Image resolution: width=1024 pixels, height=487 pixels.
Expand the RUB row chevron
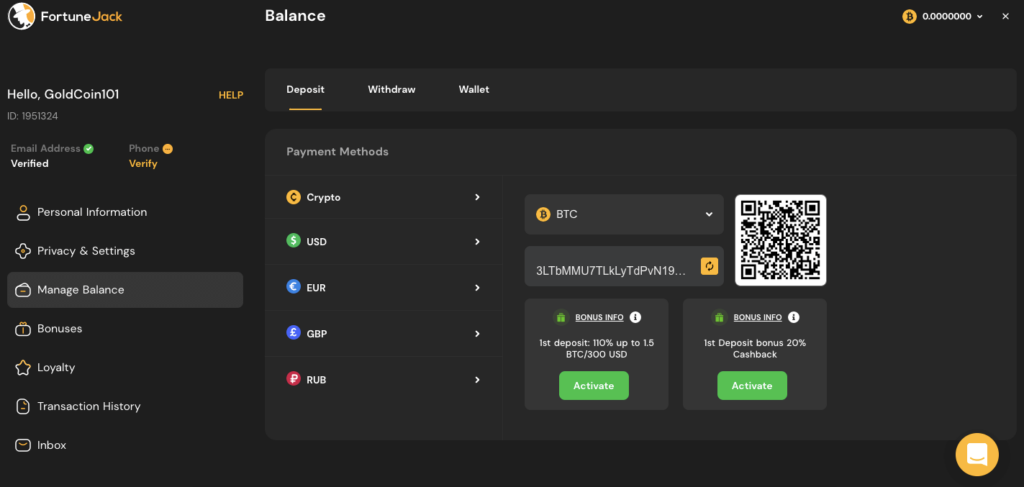click(x=477, y=380)
